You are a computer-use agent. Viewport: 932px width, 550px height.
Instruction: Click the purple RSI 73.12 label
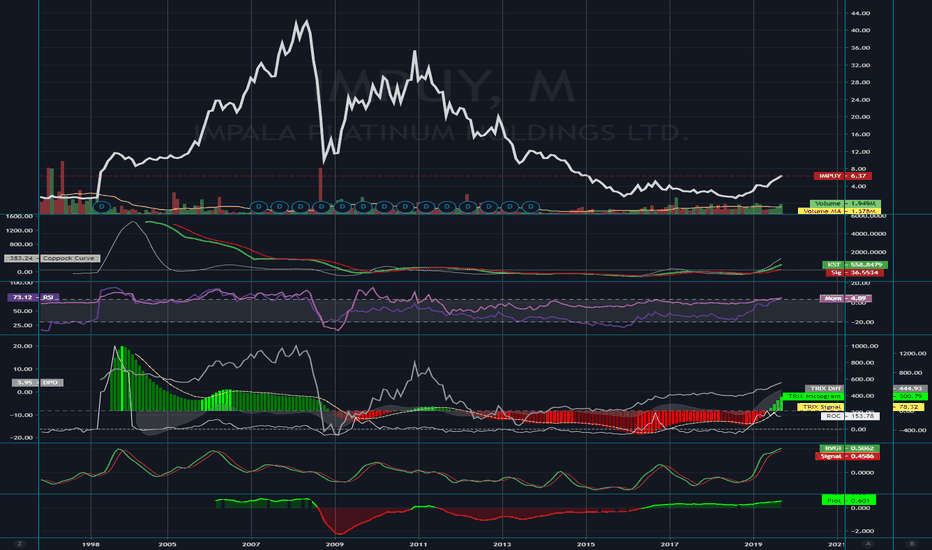[x=33, y=297]
